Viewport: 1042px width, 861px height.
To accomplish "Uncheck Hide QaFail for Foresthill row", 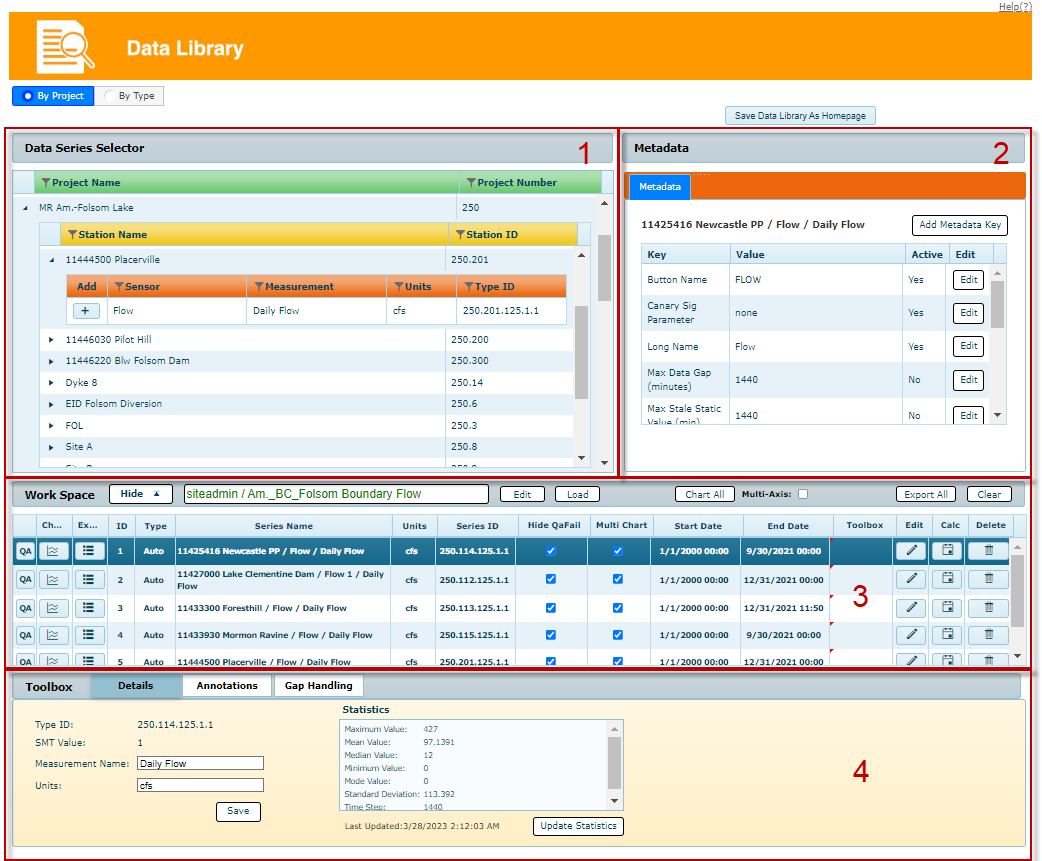I will tap(551, 607).
